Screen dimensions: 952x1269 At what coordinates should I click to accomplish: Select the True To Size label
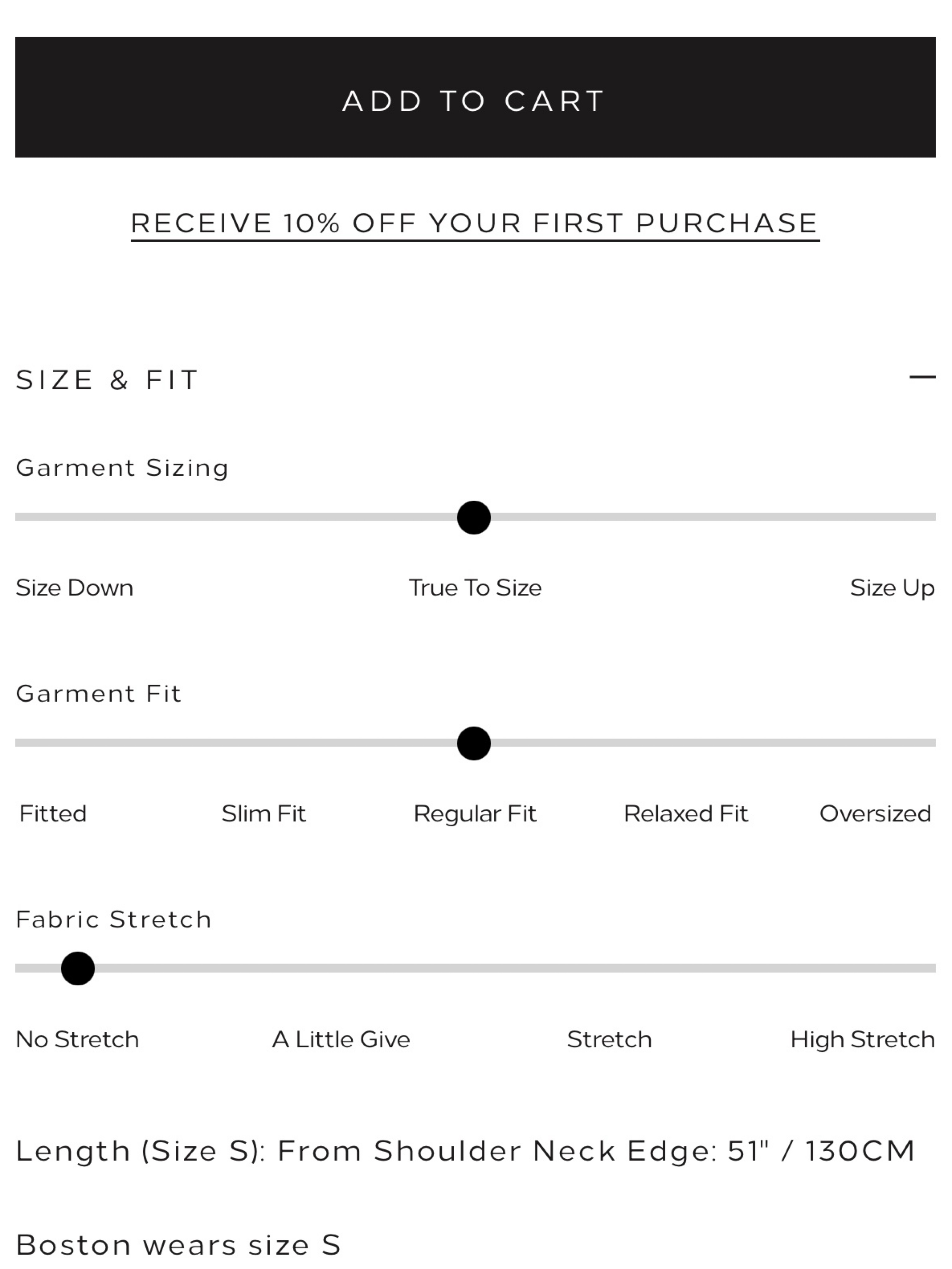coord(475,588)
